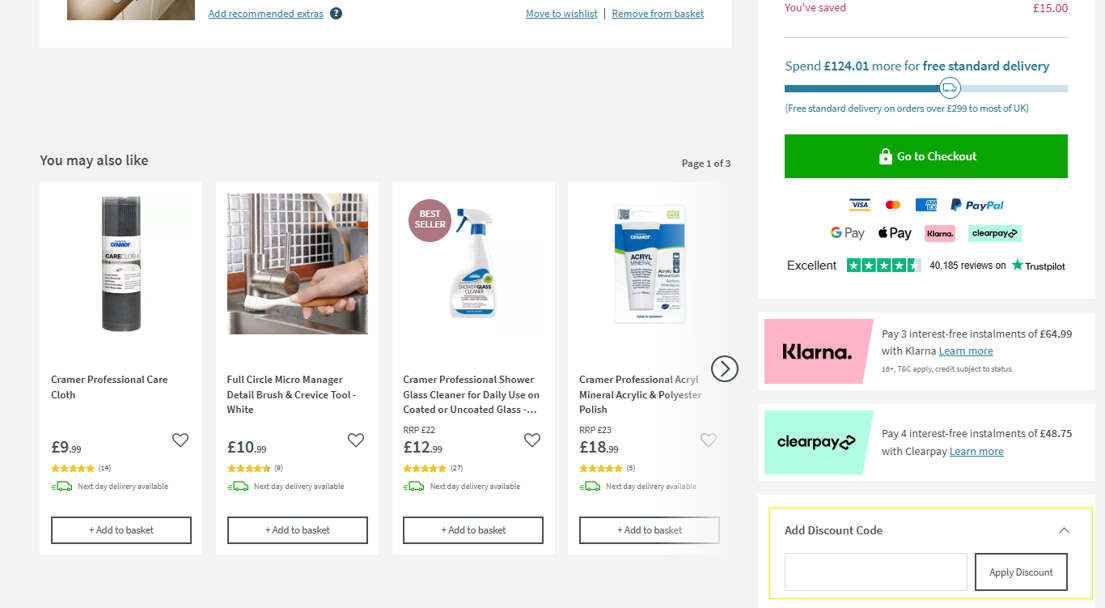Click the Google Pay icon

(847, 233)
